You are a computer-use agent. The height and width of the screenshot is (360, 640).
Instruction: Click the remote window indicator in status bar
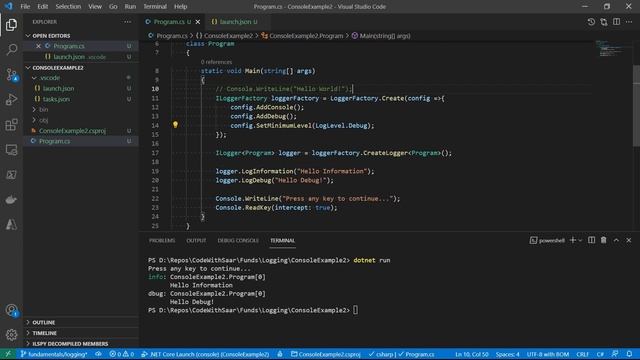8,354
